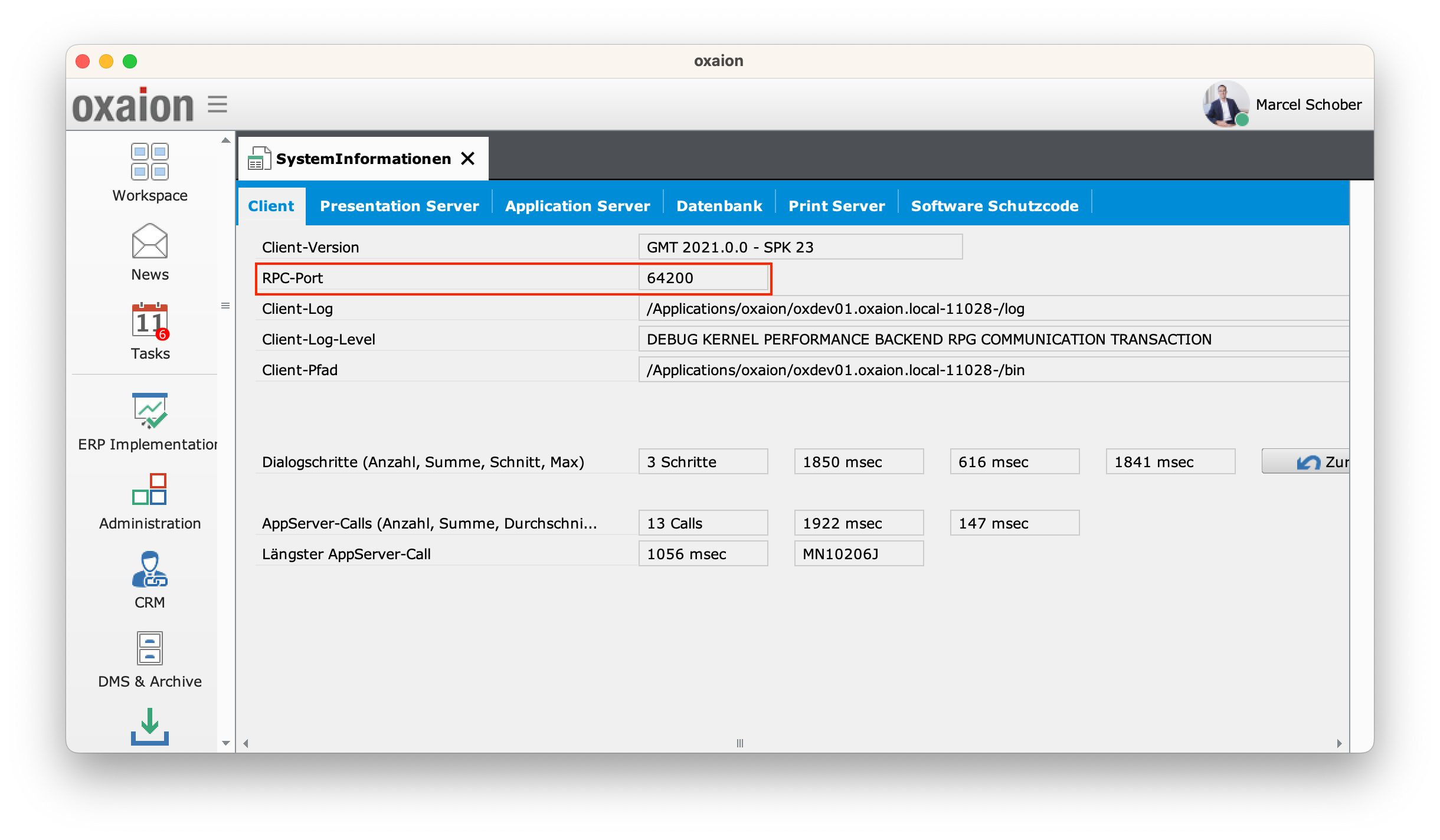Close the SystemInformationen tab
1440x840 pixels.
(468, 158)
